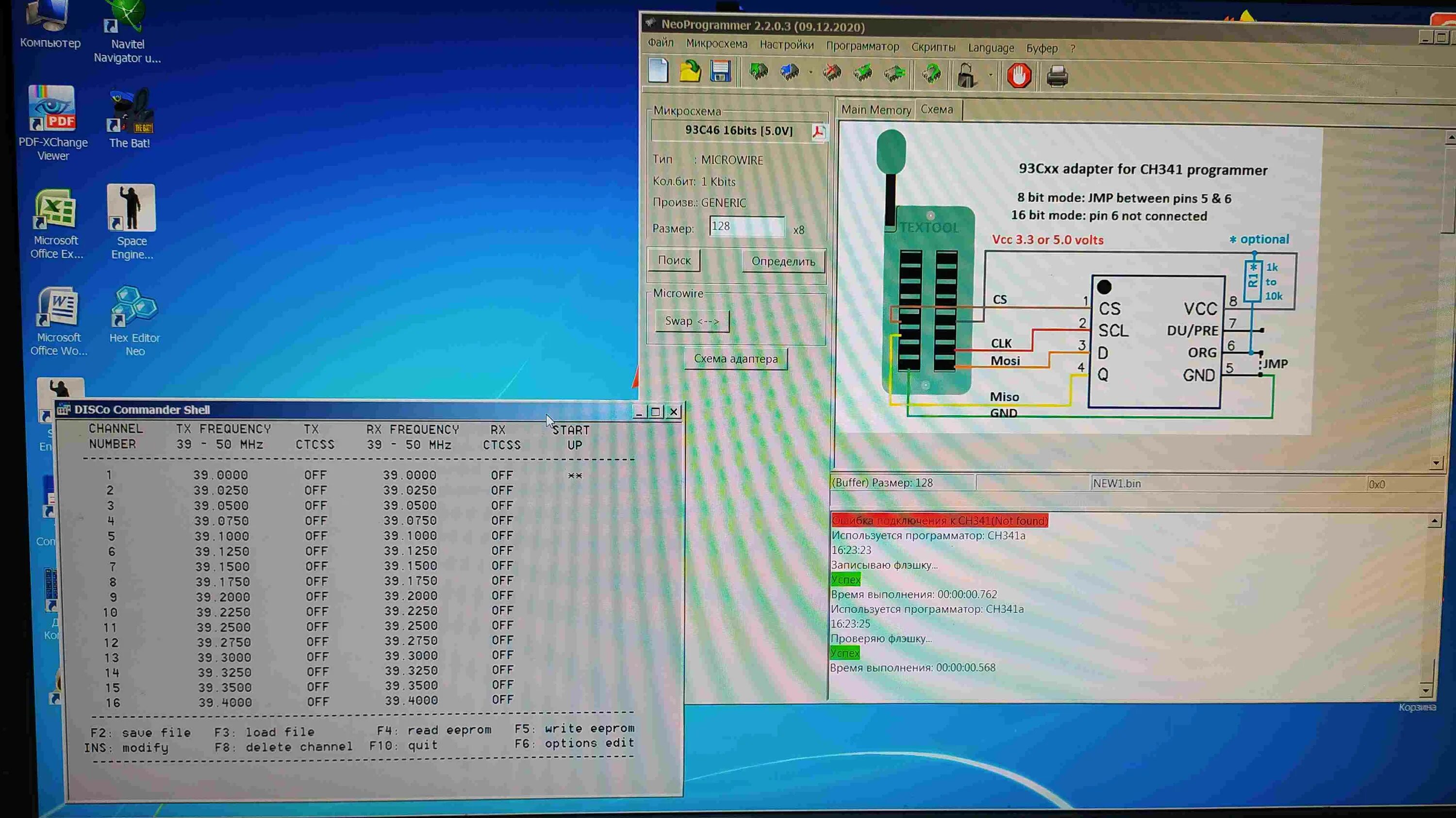1456x818 pixels.
Task: Click the Verify chip icon with green check
Action: pyautogui.click(x=862, y=73)
